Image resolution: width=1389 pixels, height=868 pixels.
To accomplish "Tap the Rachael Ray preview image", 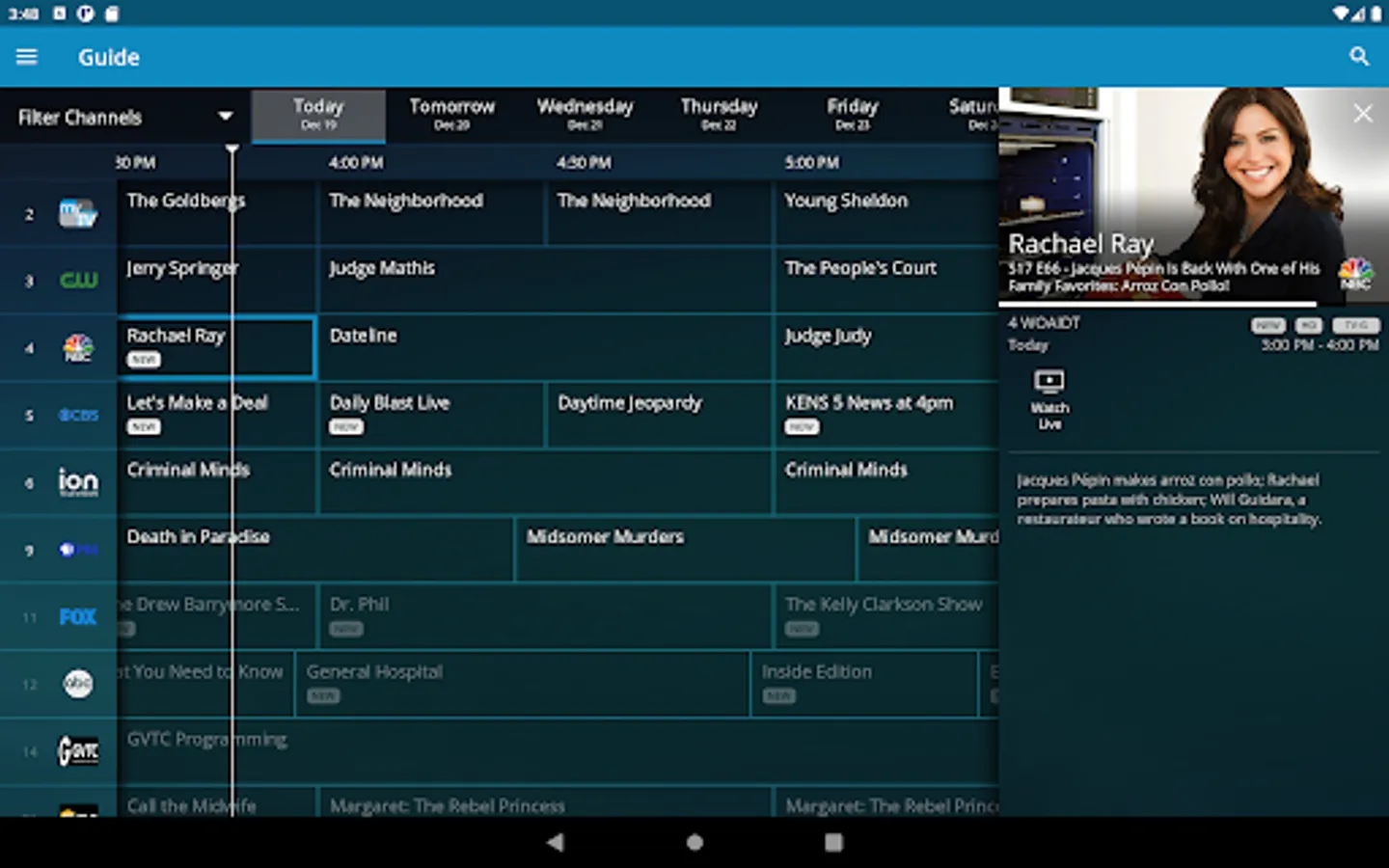I will point(1193,195).
